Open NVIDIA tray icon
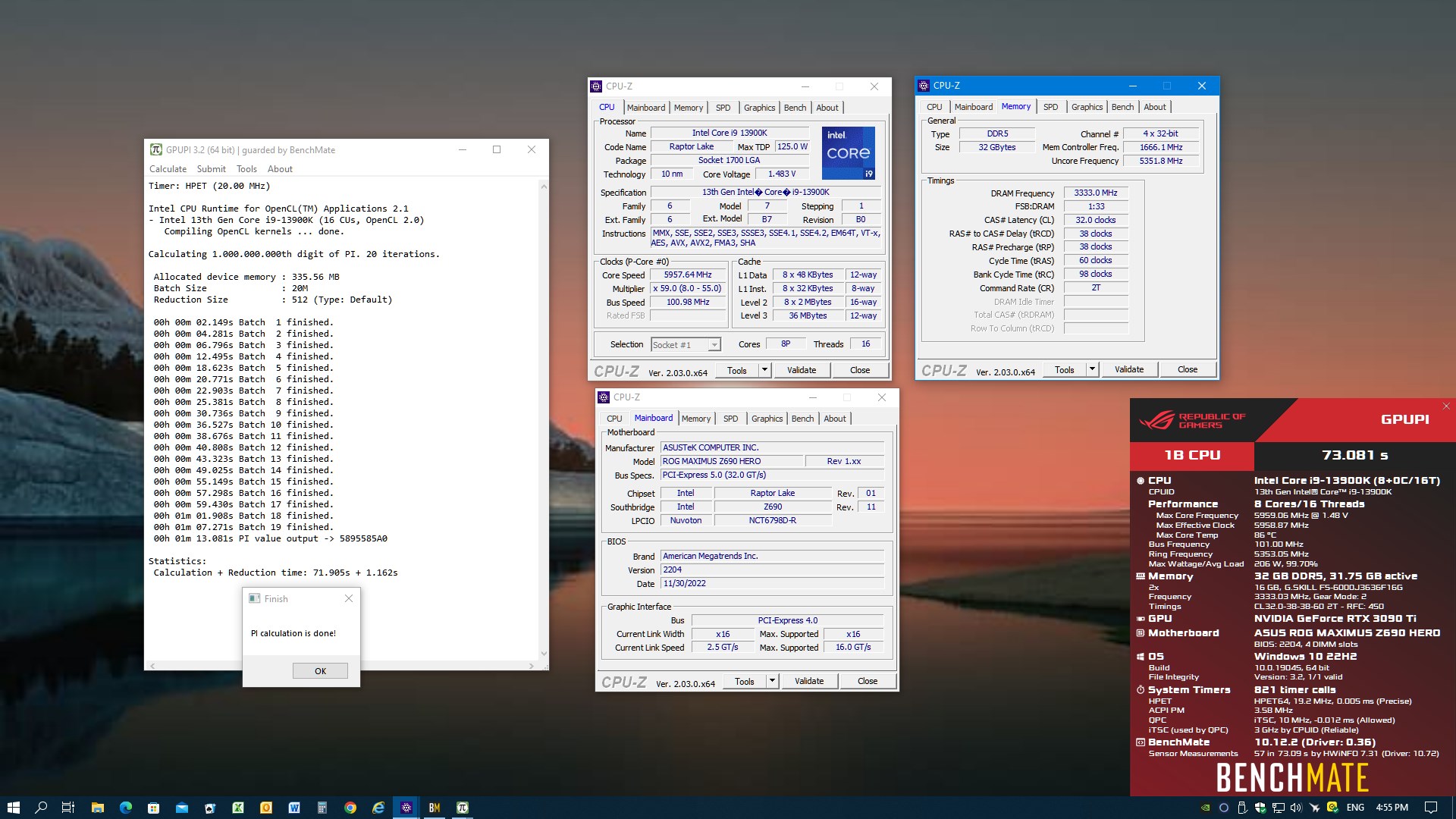Viewport: 1456px width, 819px height. click(1205, 808)
